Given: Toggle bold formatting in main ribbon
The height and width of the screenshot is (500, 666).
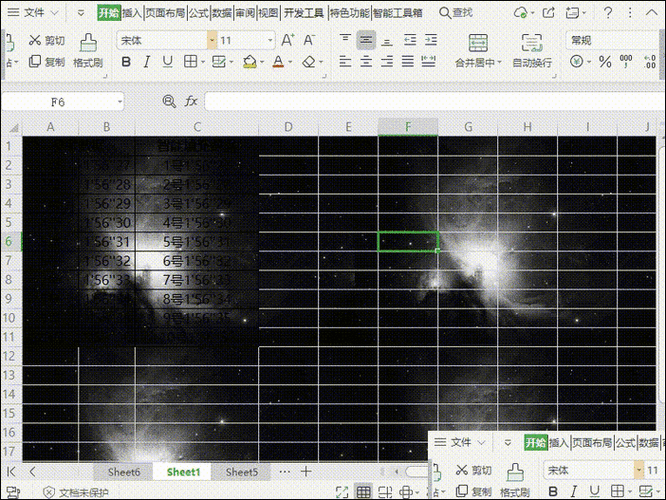Looking at the screenshot, I should pyautogui.click(x=126, y=62).
